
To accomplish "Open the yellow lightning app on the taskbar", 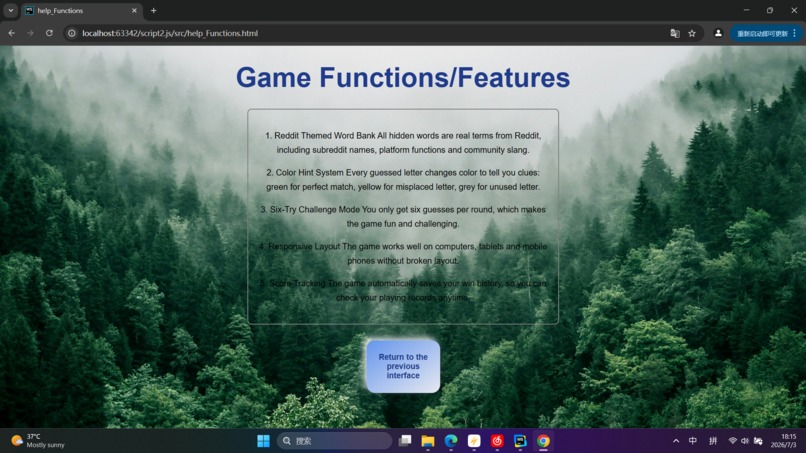I will point(474,441).
